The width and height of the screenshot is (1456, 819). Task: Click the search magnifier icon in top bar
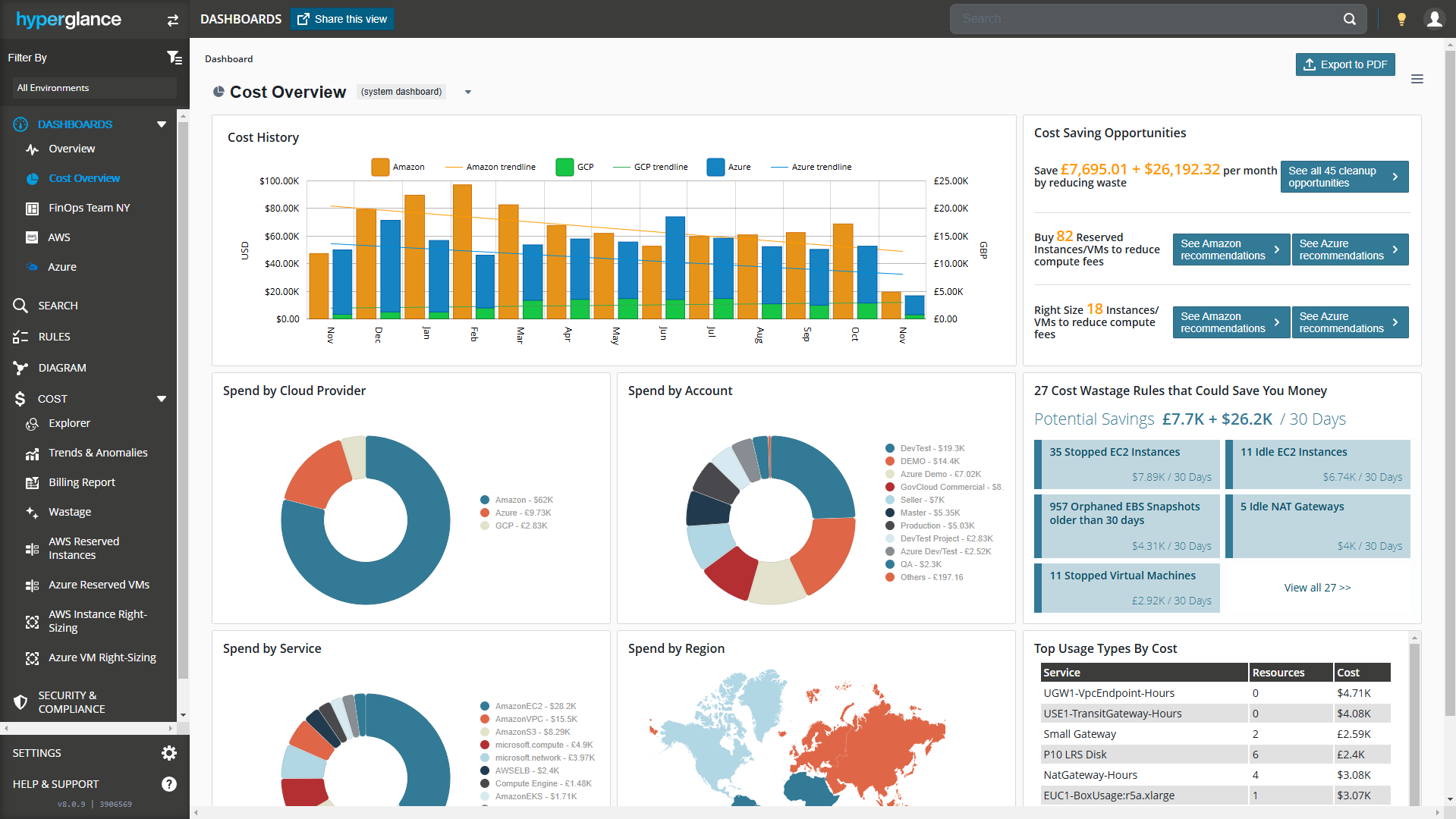pos(1349,19)
